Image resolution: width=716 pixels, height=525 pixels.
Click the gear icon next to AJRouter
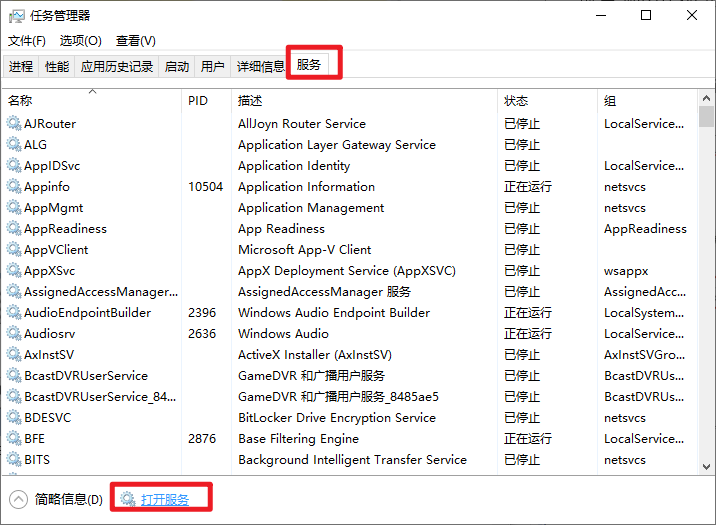point(14,123)
